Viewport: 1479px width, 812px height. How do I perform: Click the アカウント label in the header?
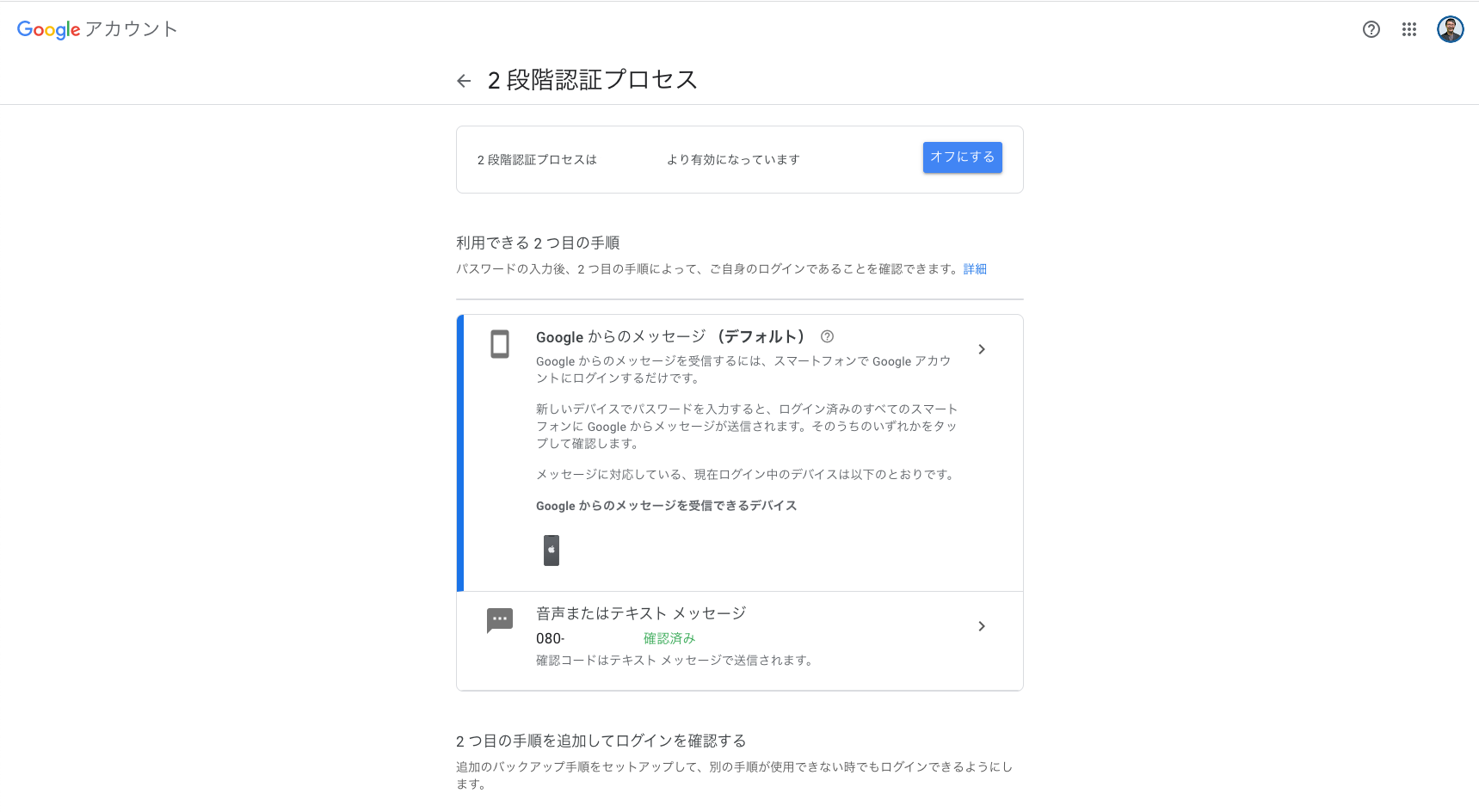[x=132, y=29]
